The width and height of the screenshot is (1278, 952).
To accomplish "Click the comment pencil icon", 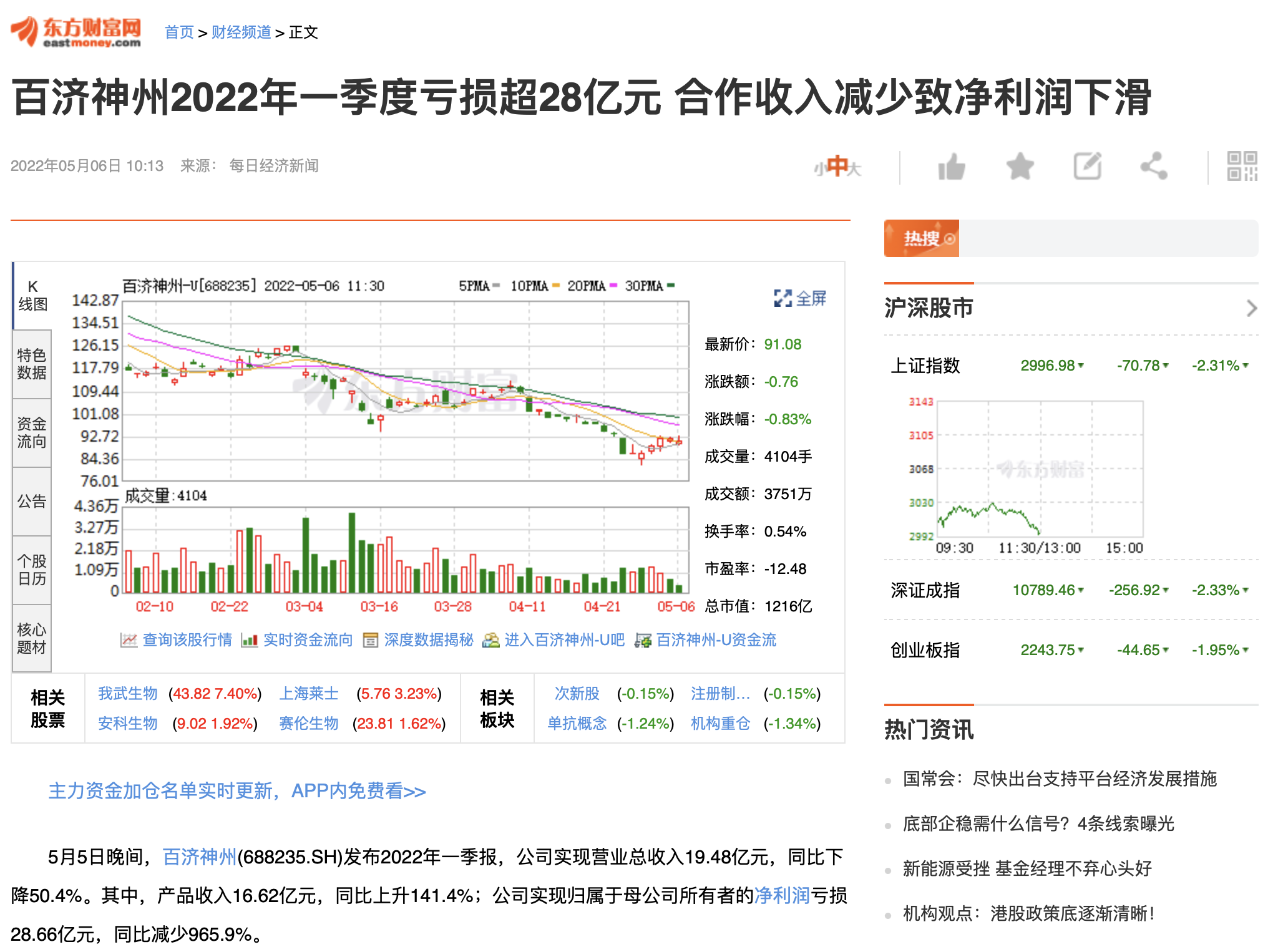I will pyautogui.click(x=1087, y=166).
